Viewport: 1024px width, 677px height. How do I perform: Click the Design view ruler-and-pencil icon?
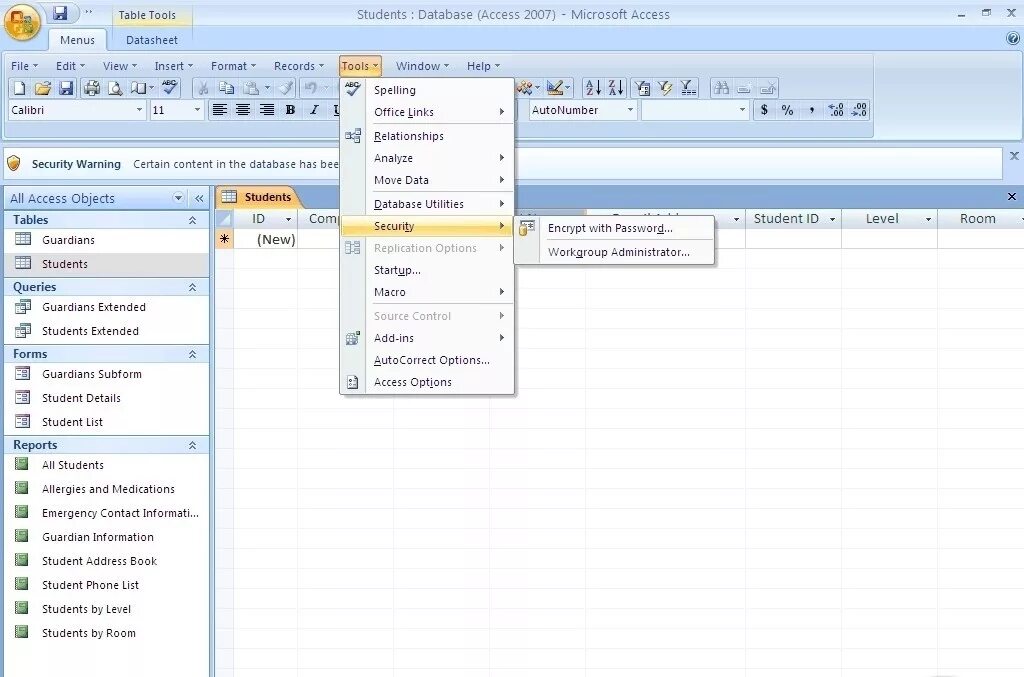pyautogui.click(x=555, y=88)
